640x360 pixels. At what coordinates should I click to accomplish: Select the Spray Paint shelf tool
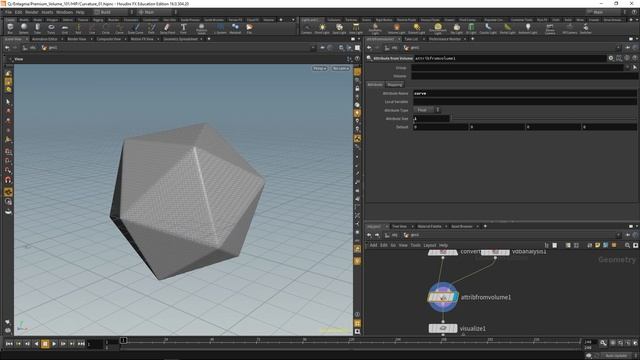(x=167, y=29)
